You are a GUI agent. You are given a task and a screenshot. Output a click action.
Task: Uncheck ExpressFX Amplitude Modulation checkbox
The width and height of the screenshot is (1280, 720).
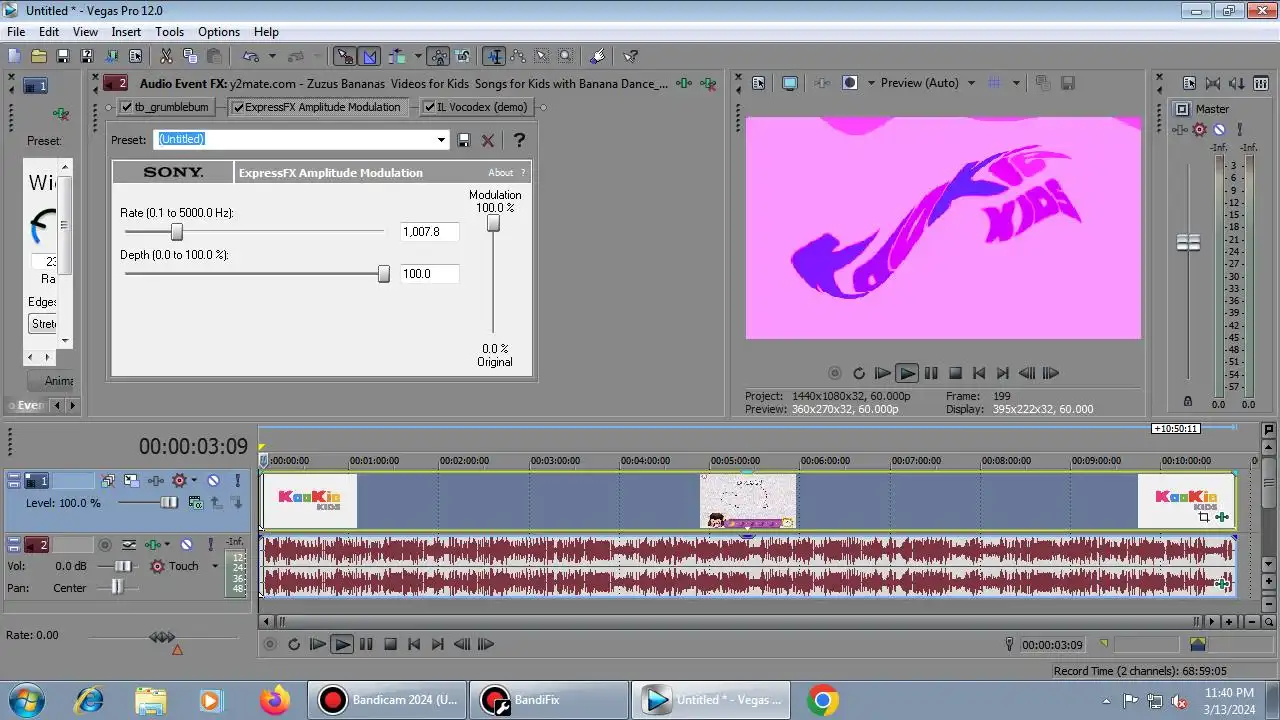[238, 107]
